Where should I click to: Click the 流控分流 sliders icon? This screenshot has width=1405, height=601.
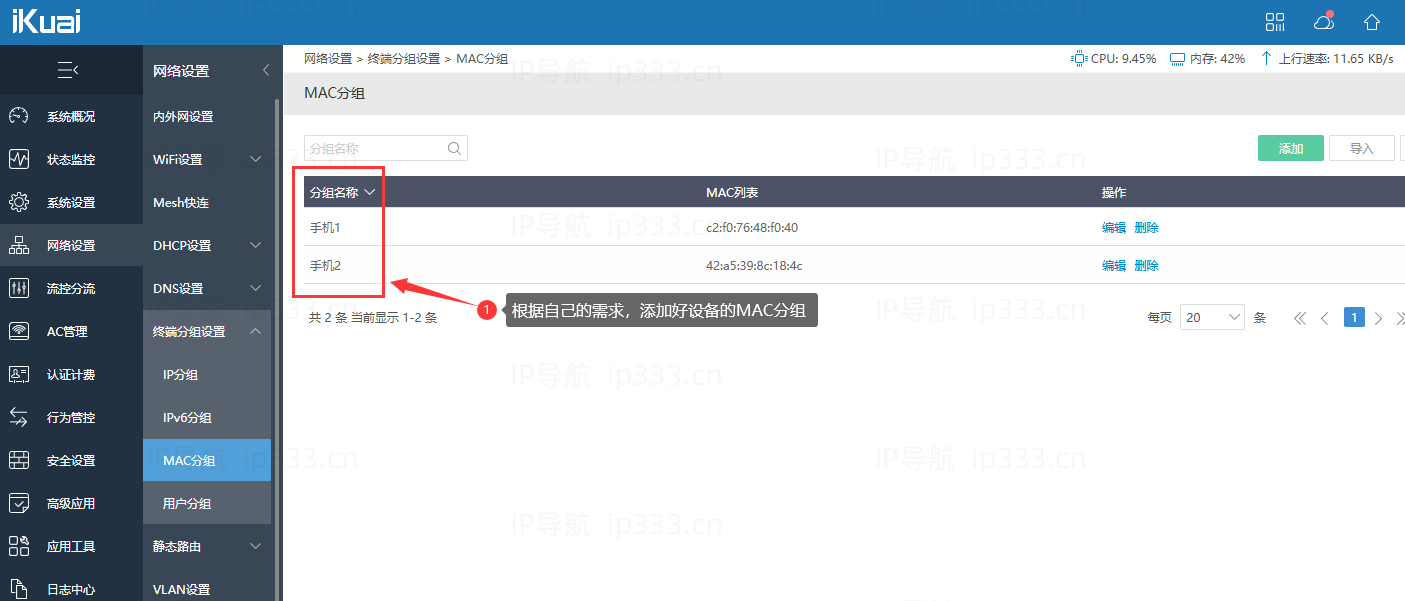coord(19,288)
